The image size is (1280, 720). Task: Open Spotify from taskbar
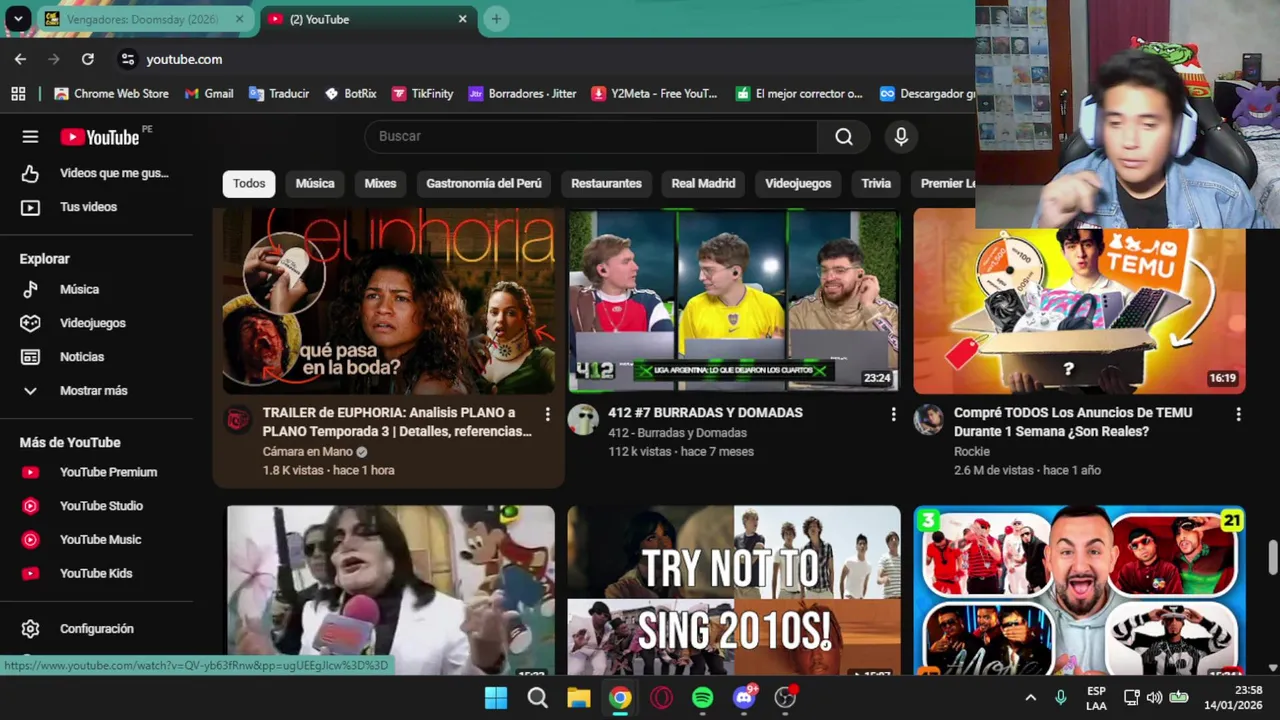coord(703,698)
